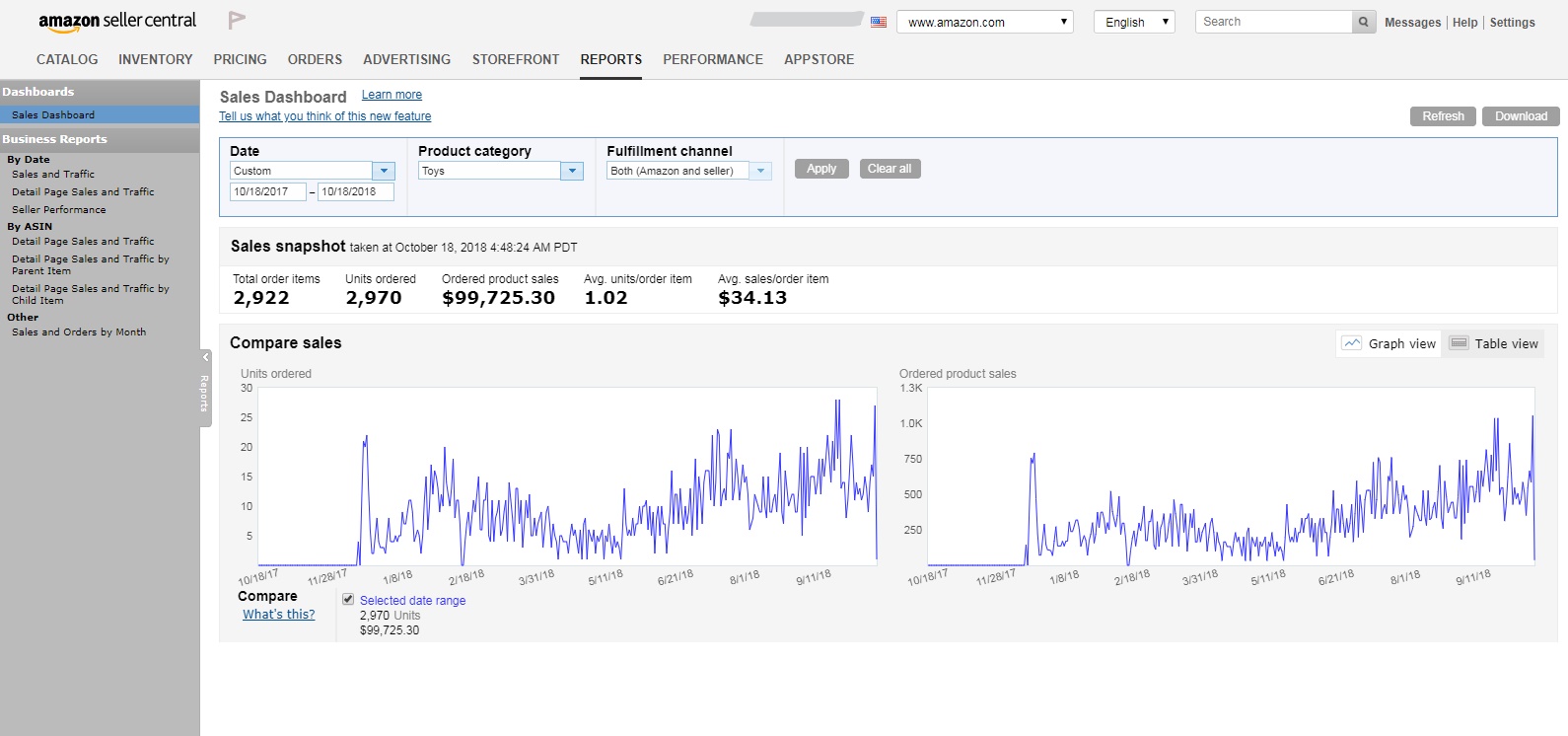Click the Apply filter button
Viewport: 1568px width, 736px height.
(821, 169)
